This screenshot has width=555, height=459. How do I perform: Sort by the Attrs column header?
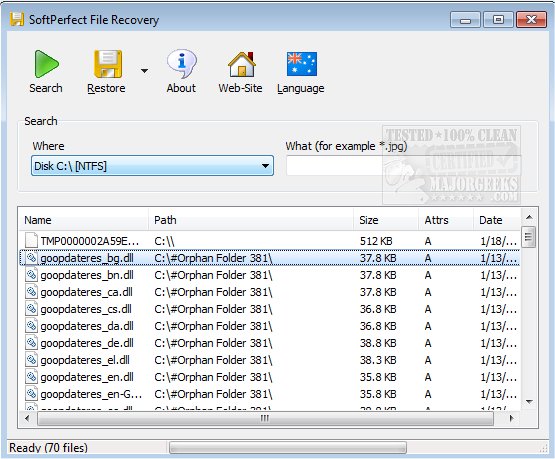pyautogui.click(x=446, y=220)
